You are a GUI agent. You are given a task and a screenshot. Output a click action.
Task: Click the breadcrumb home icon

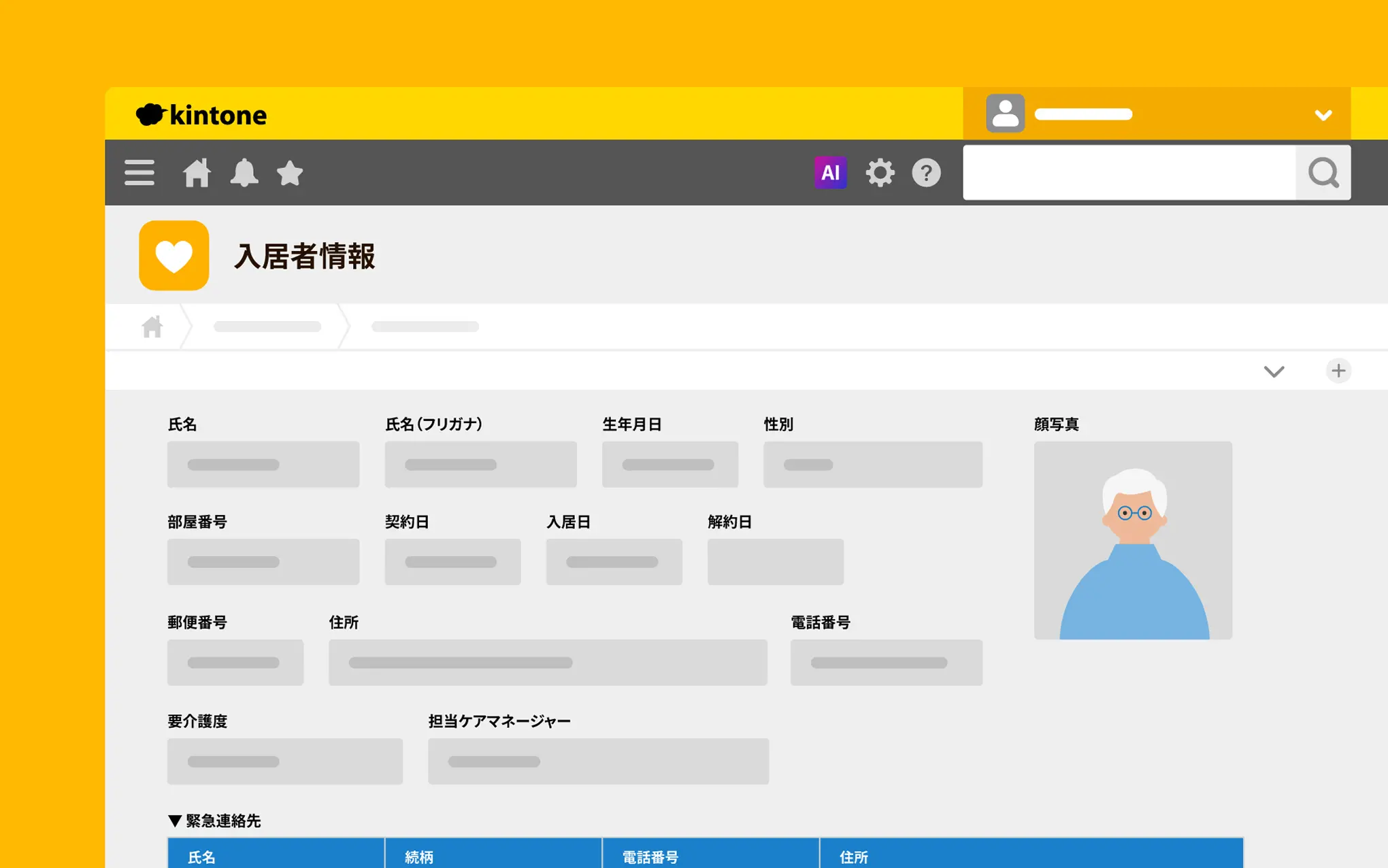click(152, 327)
